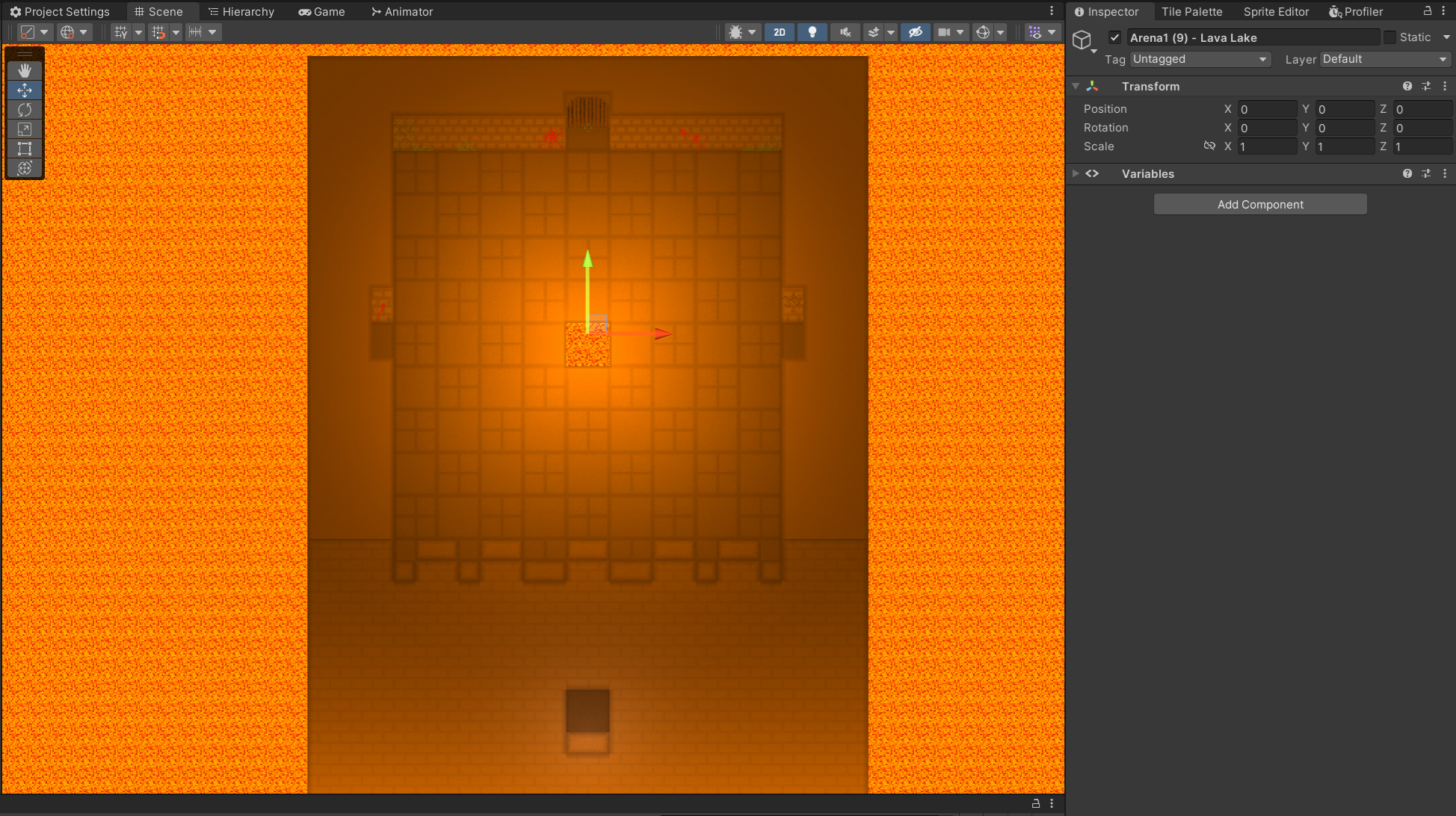
Task: Switch to the Tile Palette tab
Action: coord(1191,12)
